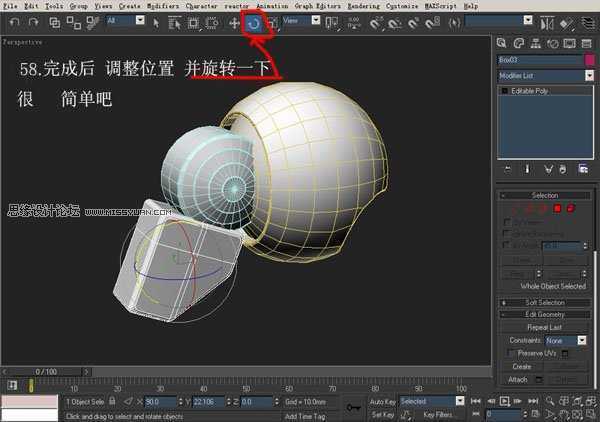
Task: Open the Create command panel tab
Action: tap(502, 43)
